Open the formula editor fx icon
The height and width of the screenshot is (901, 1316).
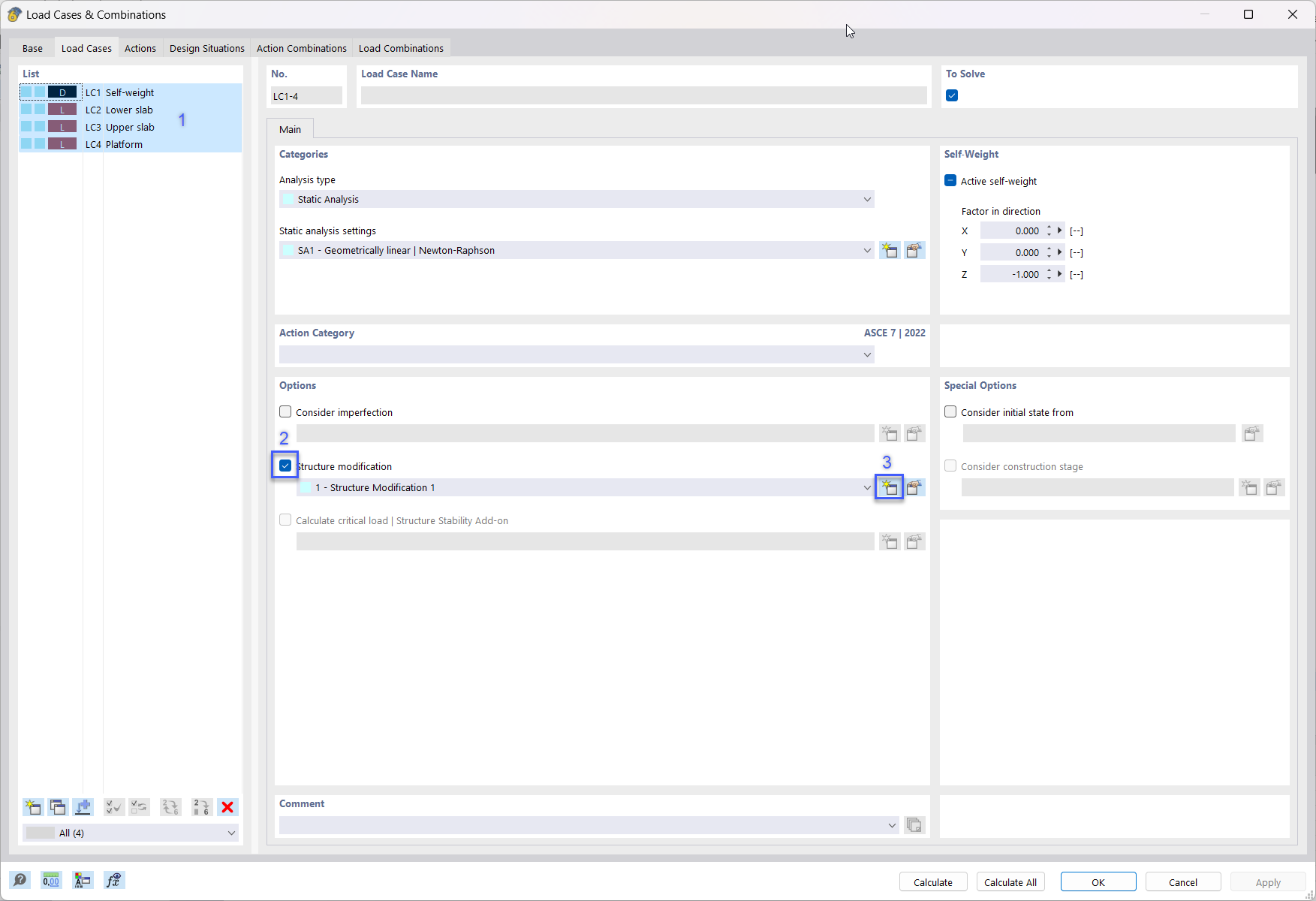(x=114, y=879)
